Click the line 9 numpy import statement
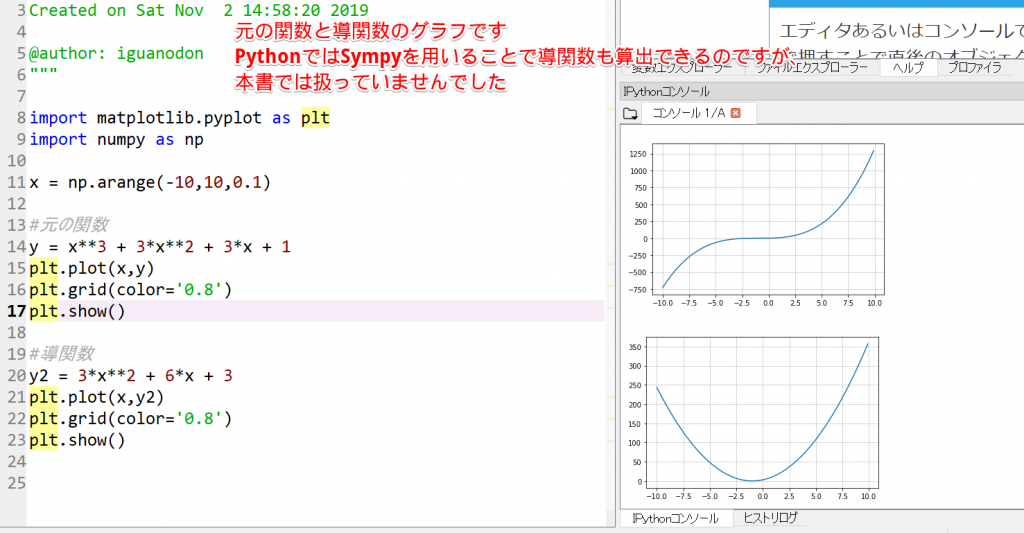Screen dimensions: 1024x533 click(x=116, y=139)
